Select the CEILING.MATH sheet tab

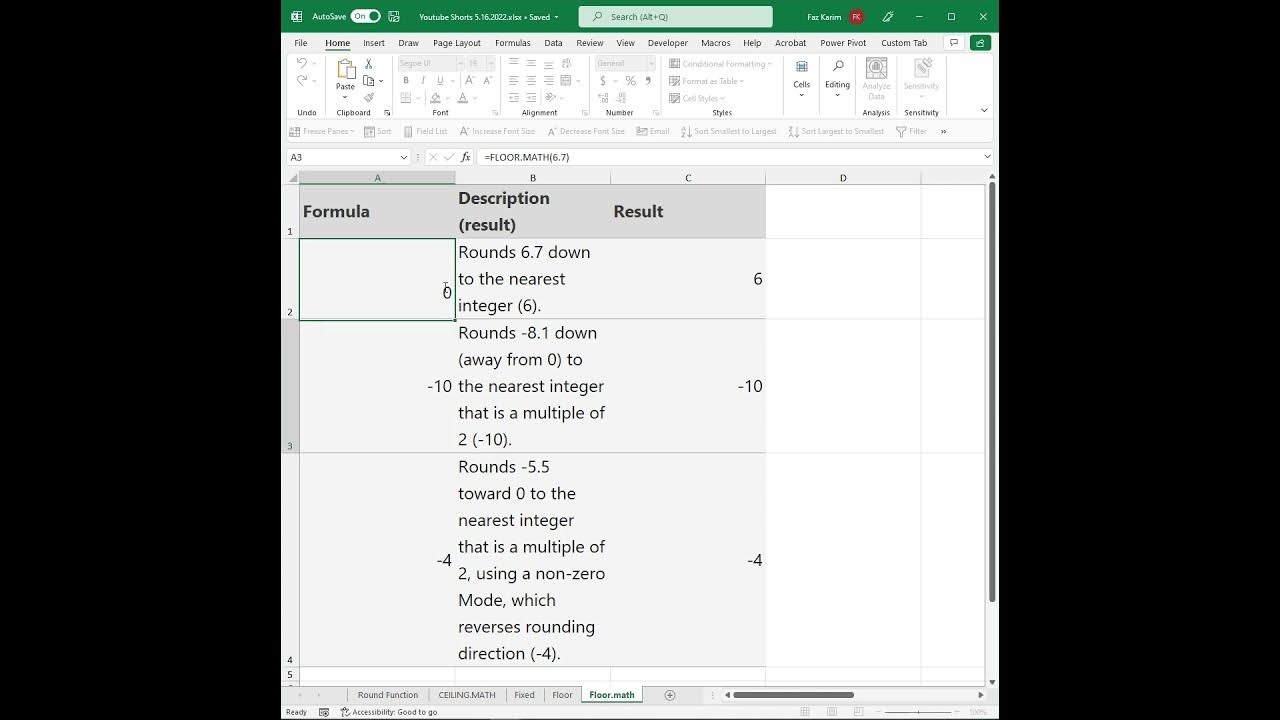click(467, 695)
